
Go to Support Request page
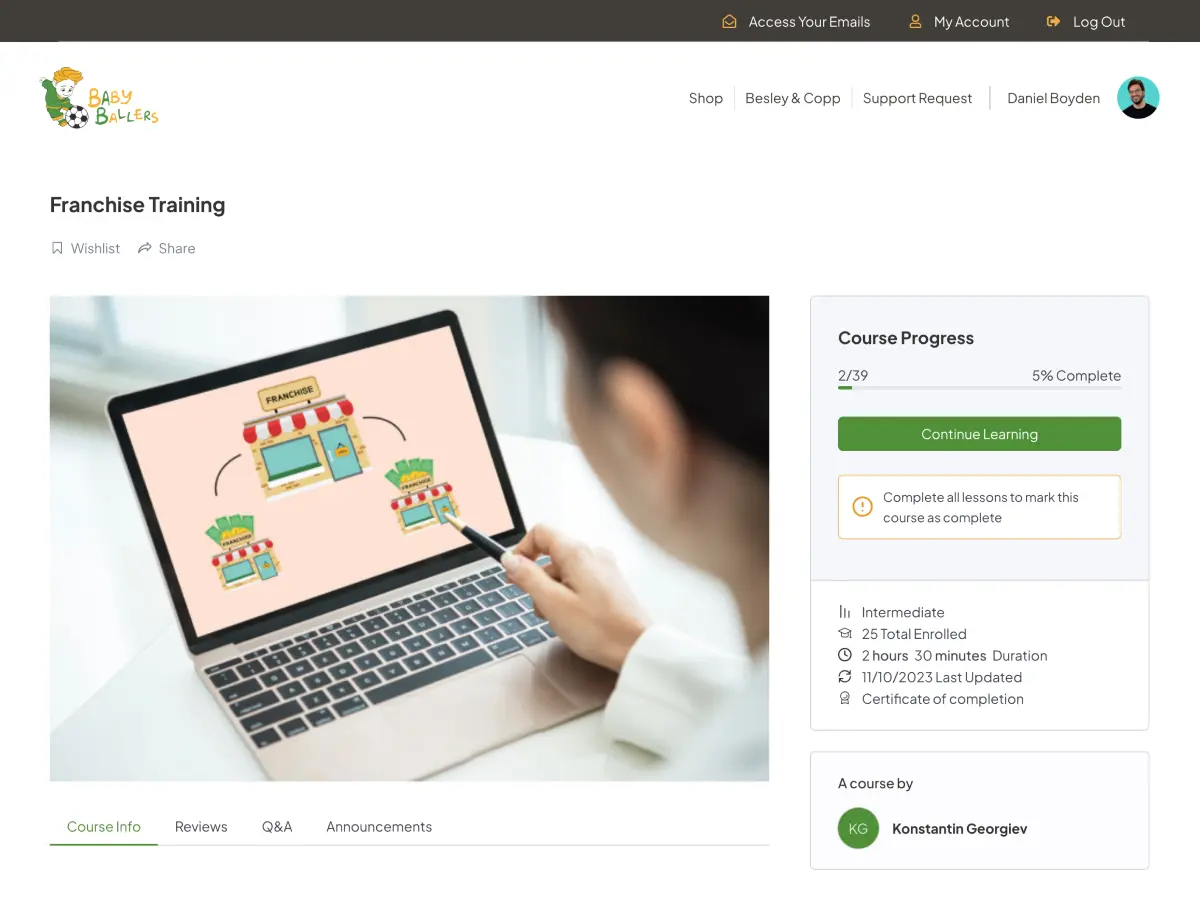click(917, 98)
